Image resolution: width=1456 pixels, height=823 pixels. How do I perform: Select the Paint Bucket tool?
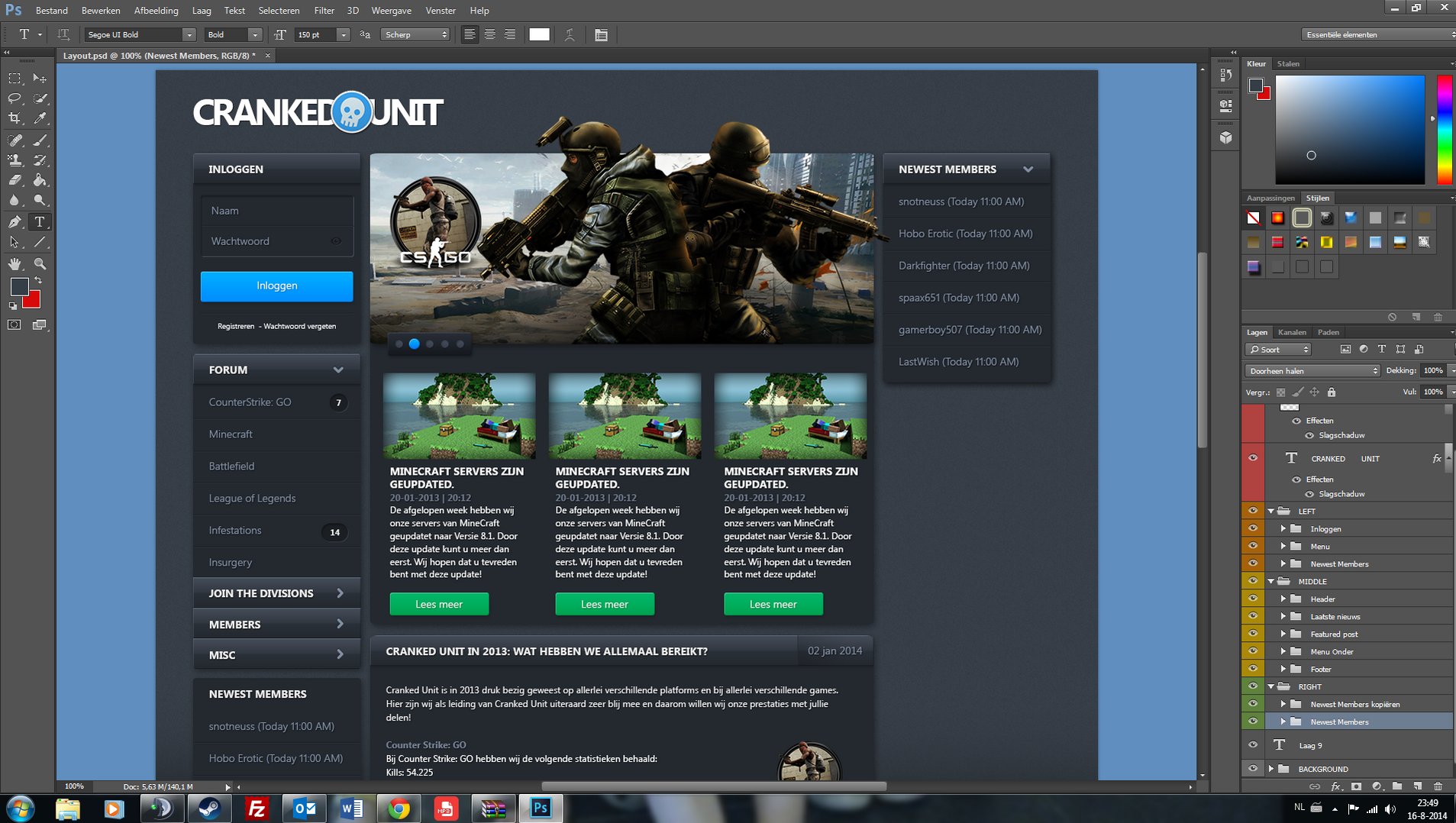40,180
